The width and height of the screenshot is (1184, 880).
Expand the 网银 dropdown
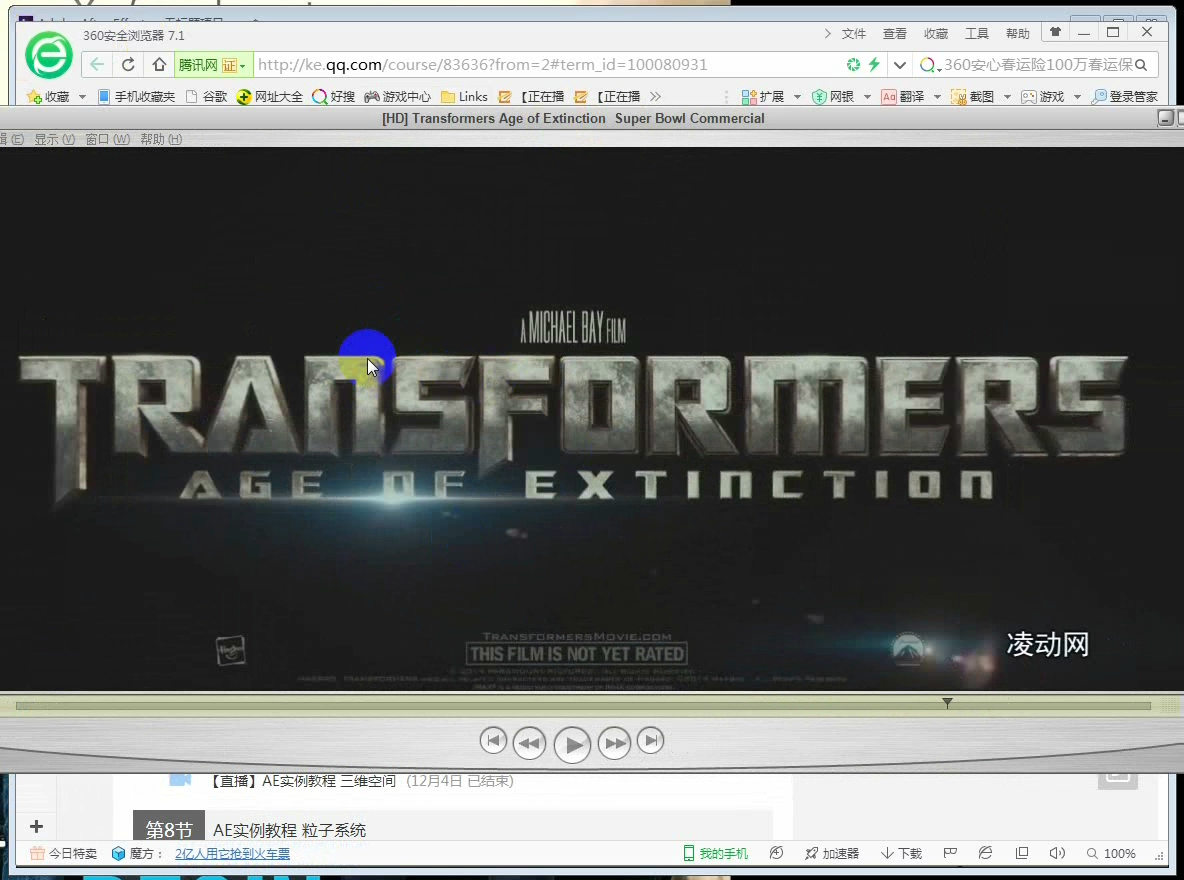(868, 97)
